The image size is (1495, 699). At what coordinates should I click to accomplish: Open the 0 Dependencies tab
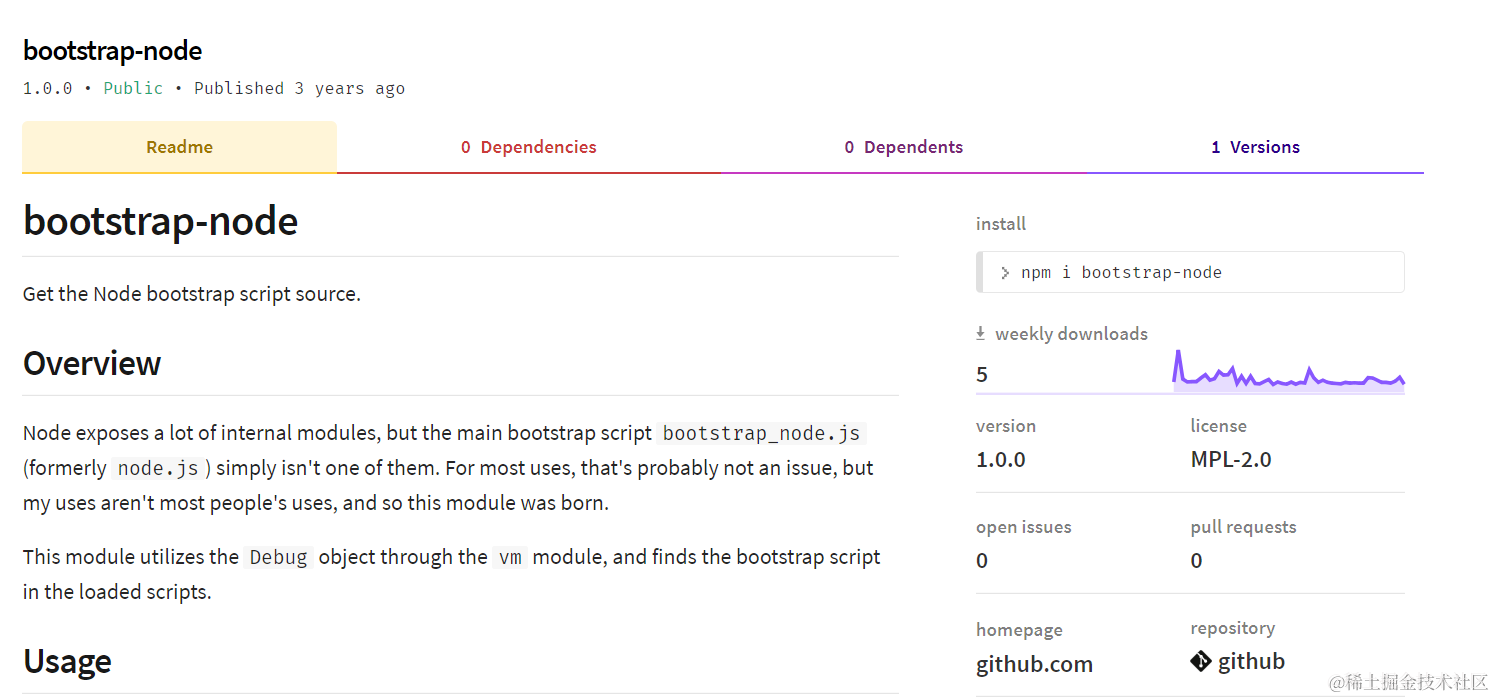[529, 146]
